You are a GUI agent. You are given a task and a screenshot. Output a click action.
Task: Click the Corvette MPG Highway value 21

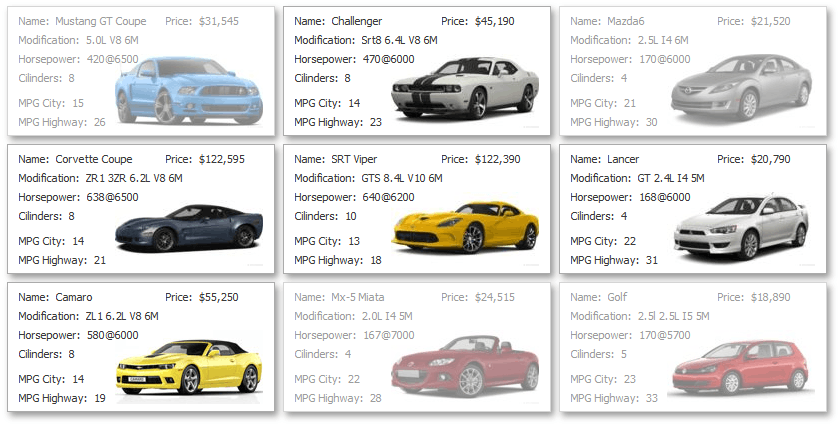point(100,260)
